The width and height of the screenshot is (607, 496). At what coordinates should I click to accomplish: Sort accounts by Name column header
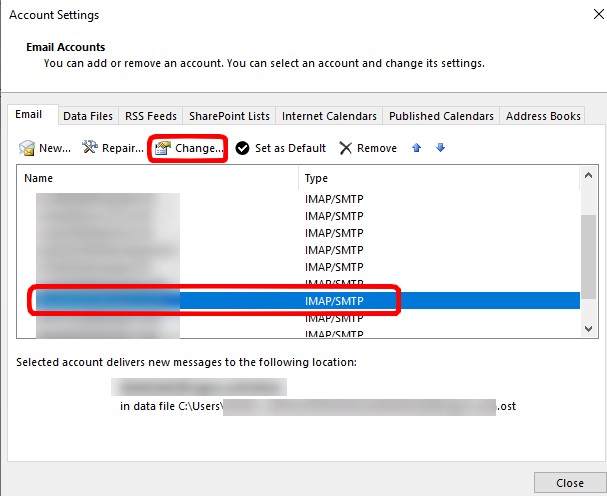click(160, 178)
